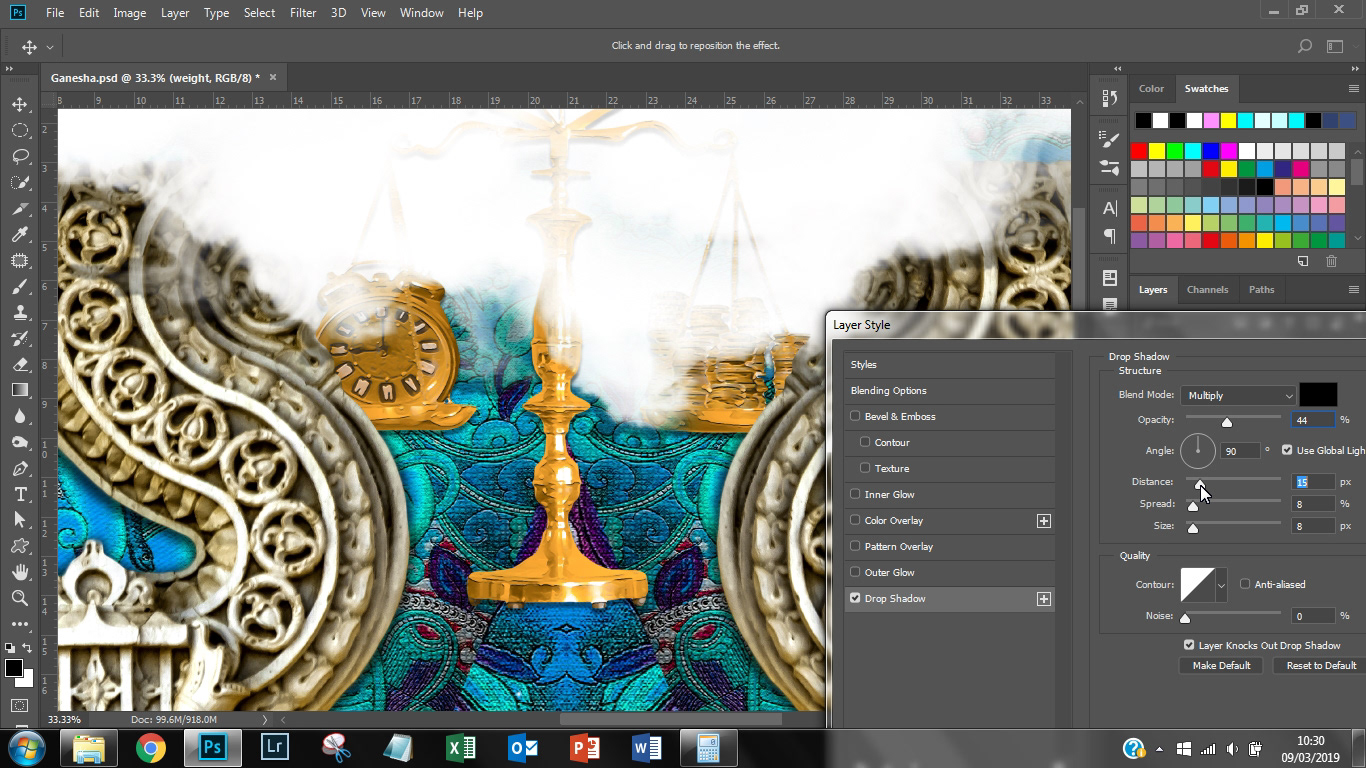The height and width of the screenshot is (768, 1366).
Task: Open the Move tool preset picker arrow
Action: pos(49,47)
